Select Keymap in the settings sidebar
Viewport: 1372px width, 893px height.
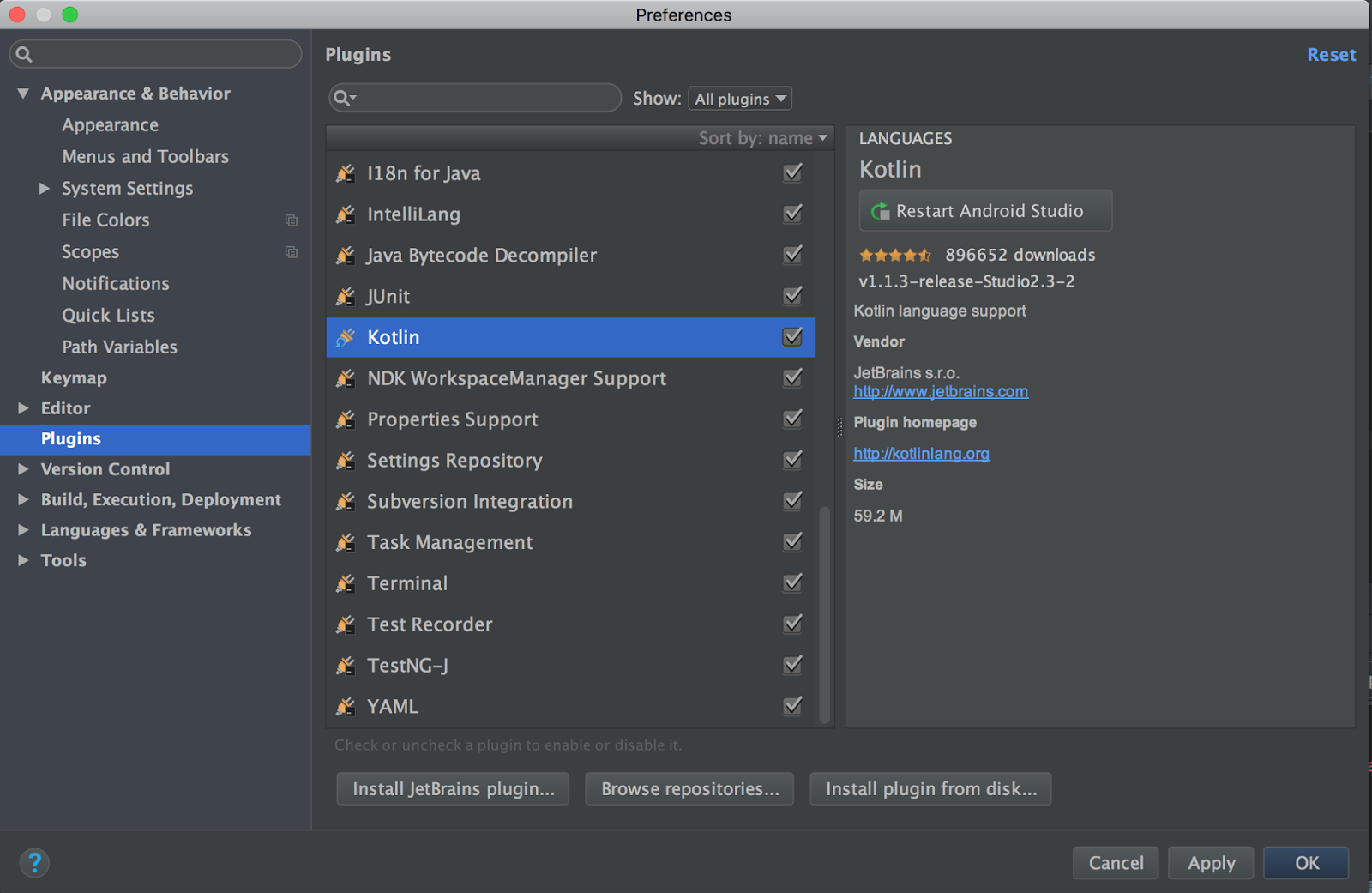tap(74, 377)
